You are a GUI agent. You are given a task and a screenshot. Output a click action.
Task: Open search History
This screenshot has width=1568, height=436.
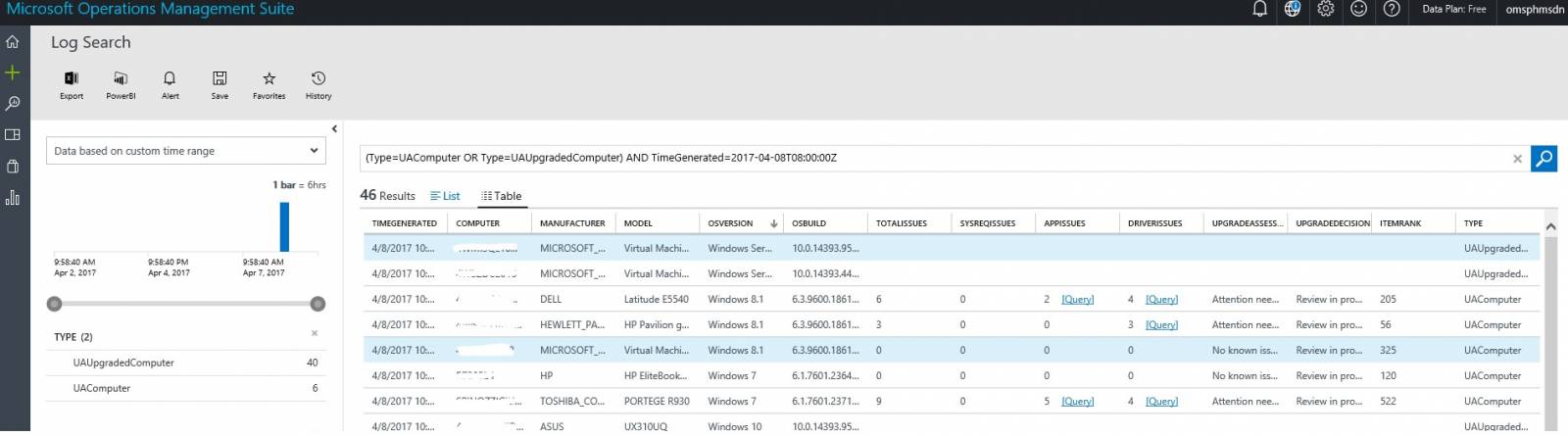click(318, 79)
